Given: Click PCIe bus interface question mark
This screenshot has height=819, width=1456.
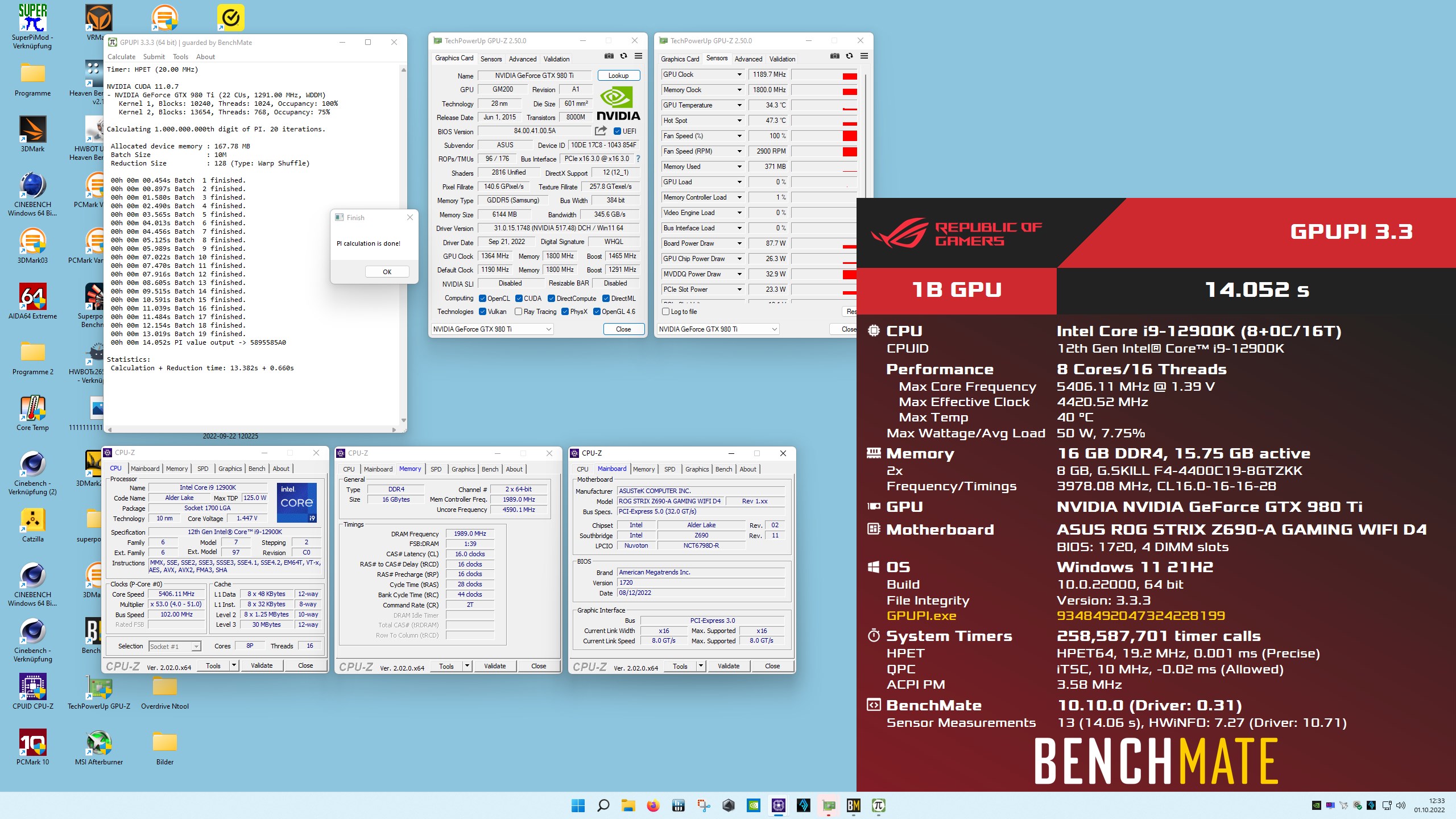Looking at the screenshot, I should (x=638, y=159).
